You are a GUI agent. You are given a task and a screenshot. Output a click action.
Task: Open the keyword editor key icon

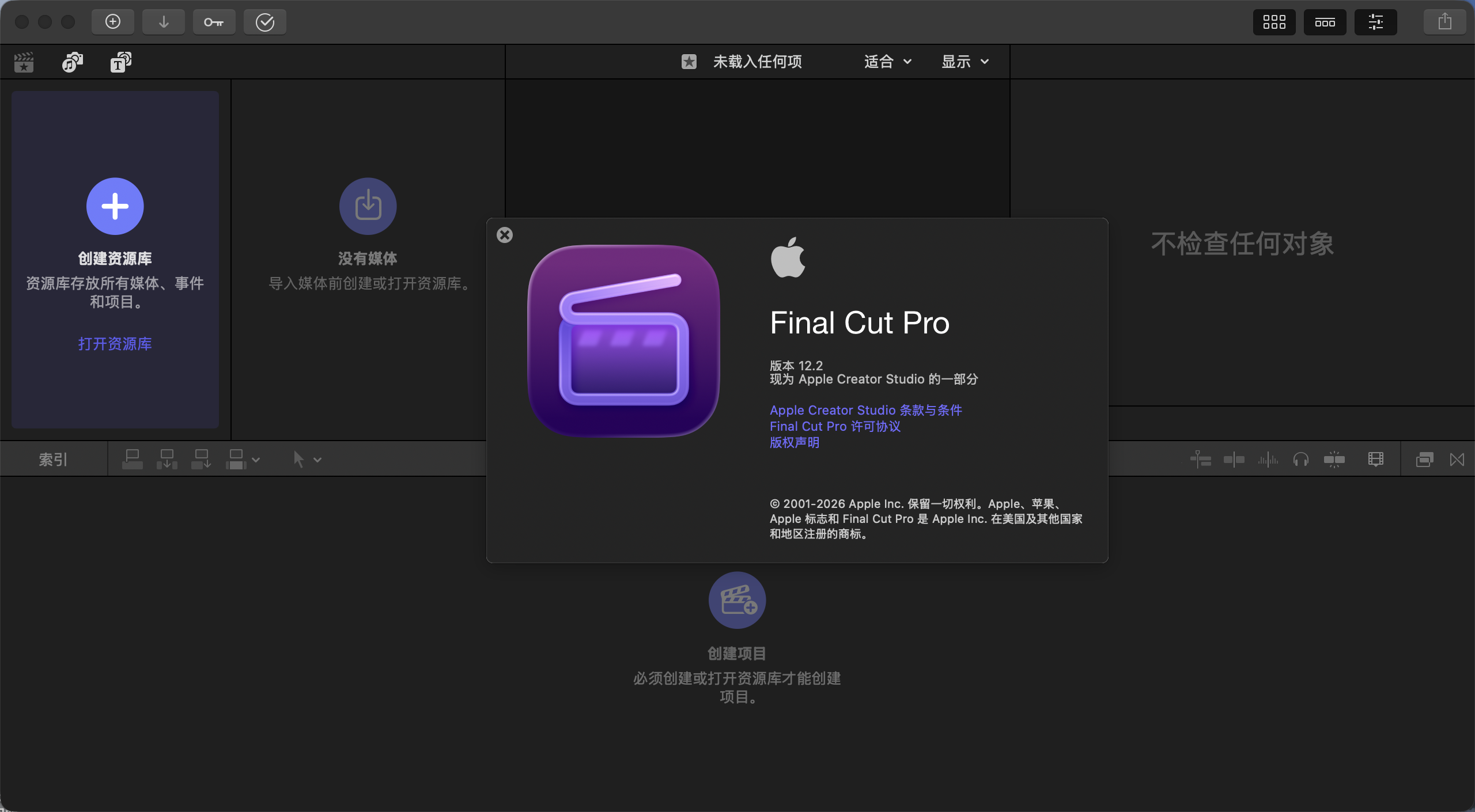(214, 22)
